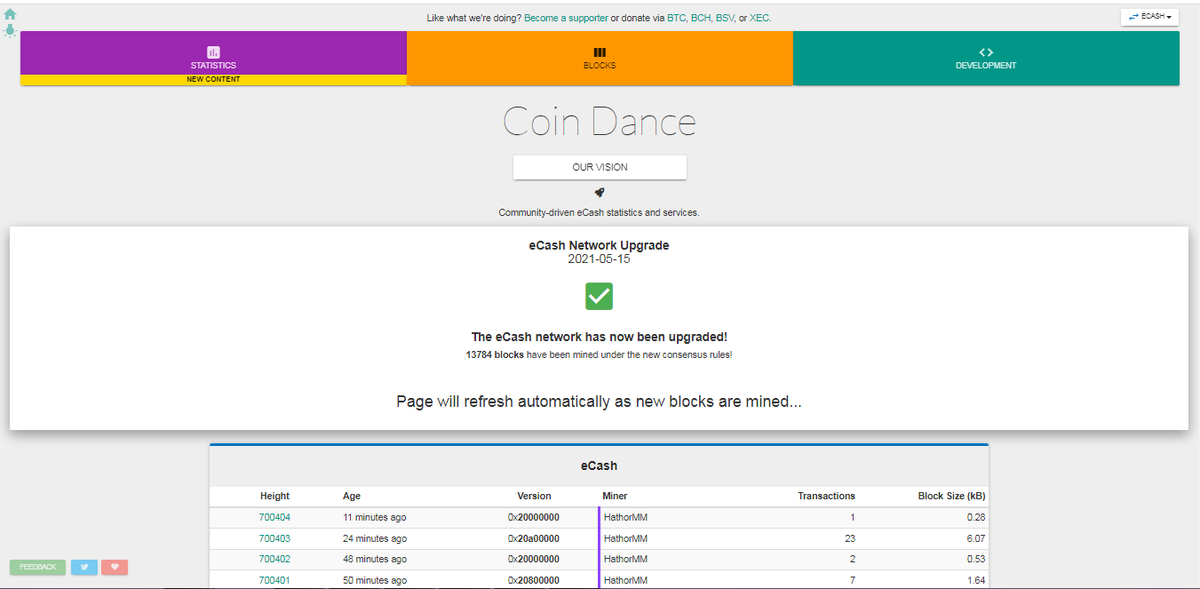This screenshot has height=589, width=1200.
Task: Click the Height column header
Action: coord(274,496)
